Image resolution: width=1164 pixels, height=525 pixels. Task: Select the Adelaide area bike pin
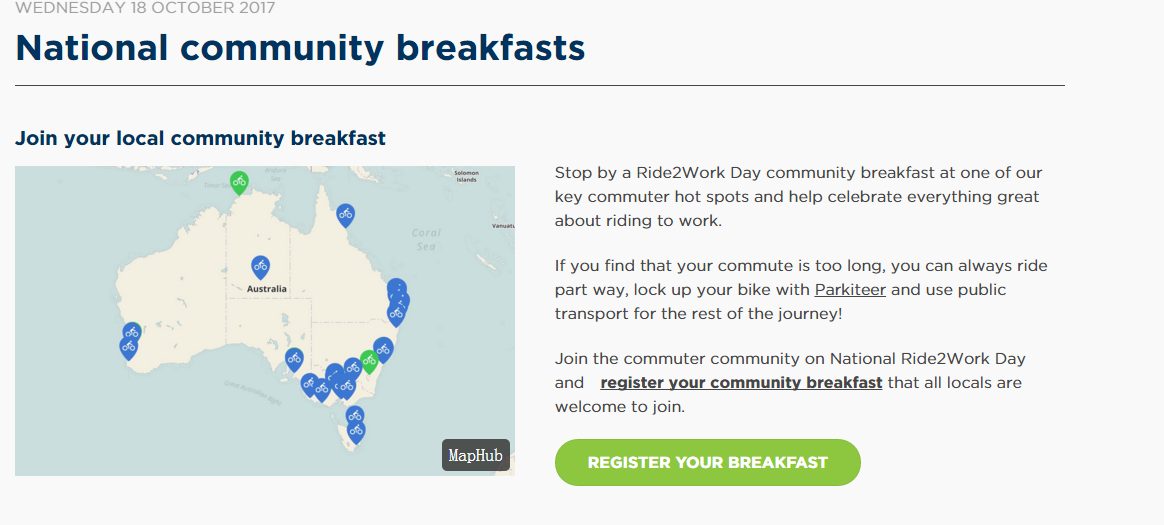294,359
